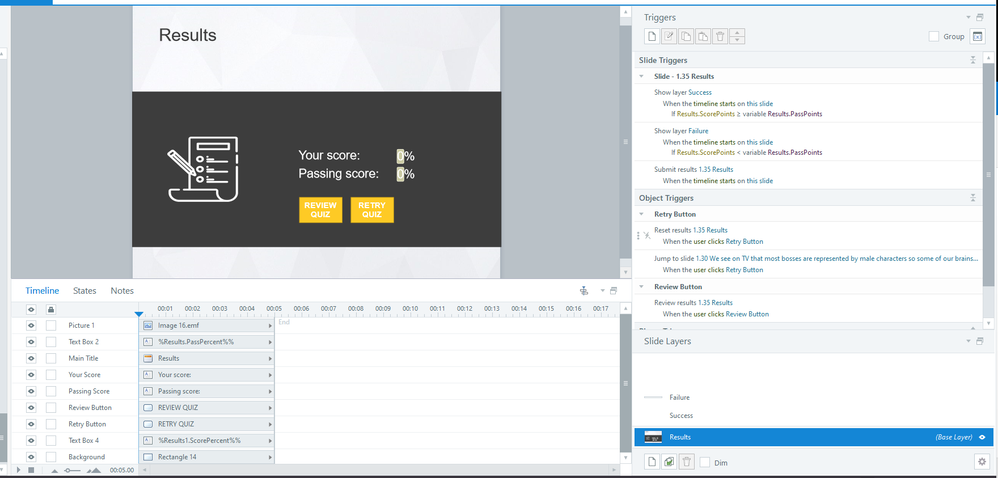
Task: Collapse the Retry Button trigger group
Action: click(x=642, y=214)
